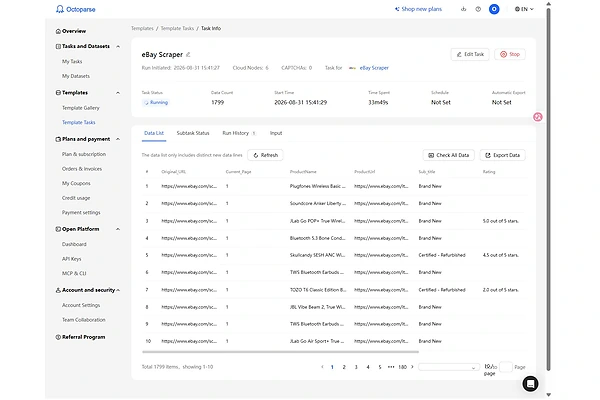Open MCP & CLI
600x400 pixels.
pyautogui.click(x=74, y=273)
